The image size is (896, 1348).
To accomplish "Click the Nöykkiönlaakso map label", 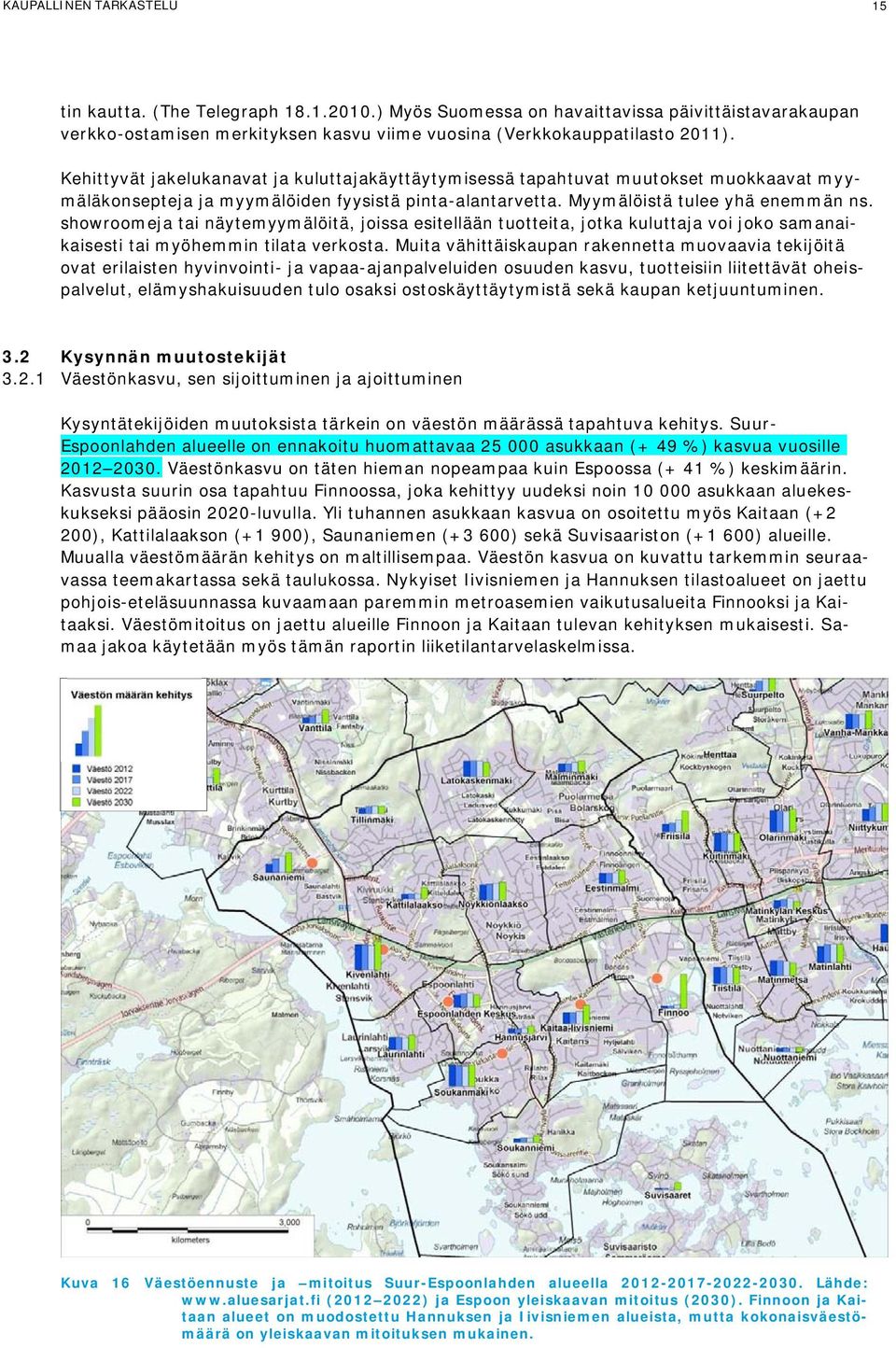I will [x=493, y=904].
